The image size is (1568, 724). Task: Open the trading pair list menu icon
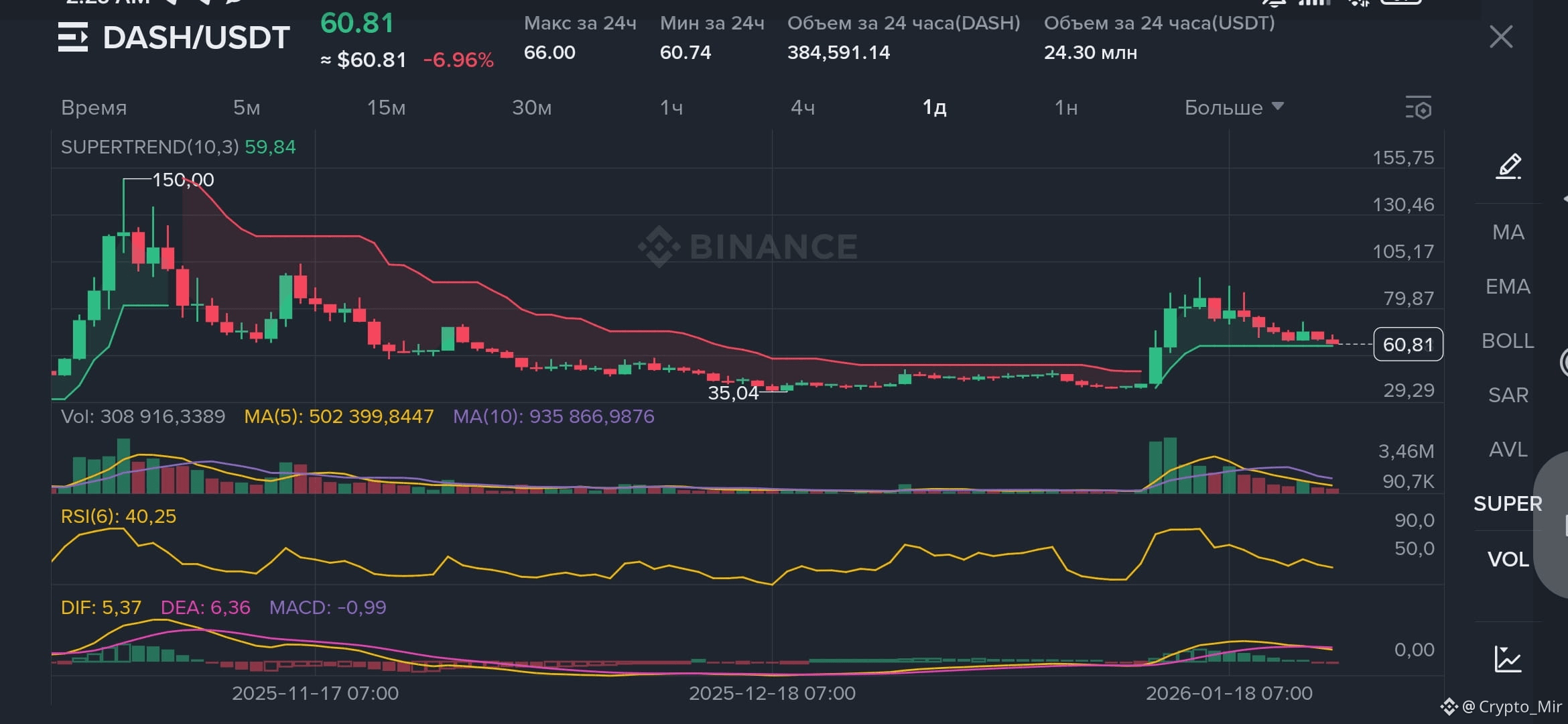[x=73, y=37]
